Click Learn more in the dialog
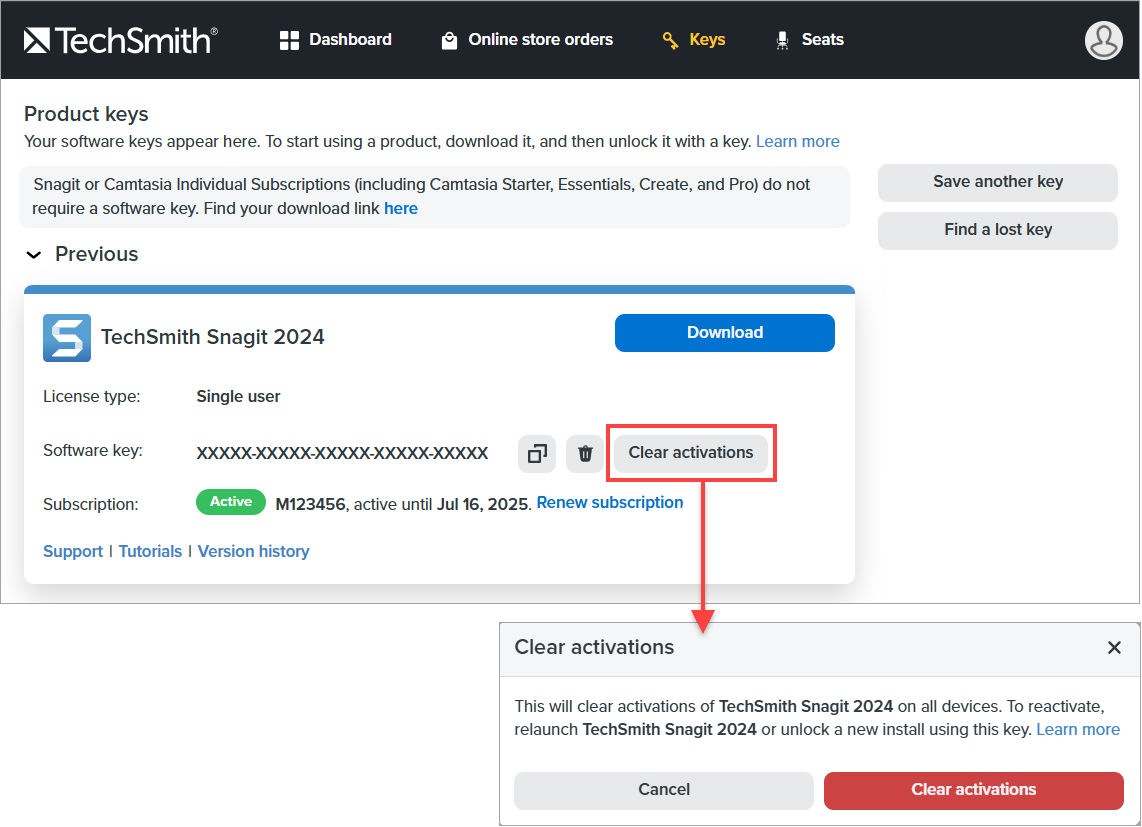 (1078, 729)
